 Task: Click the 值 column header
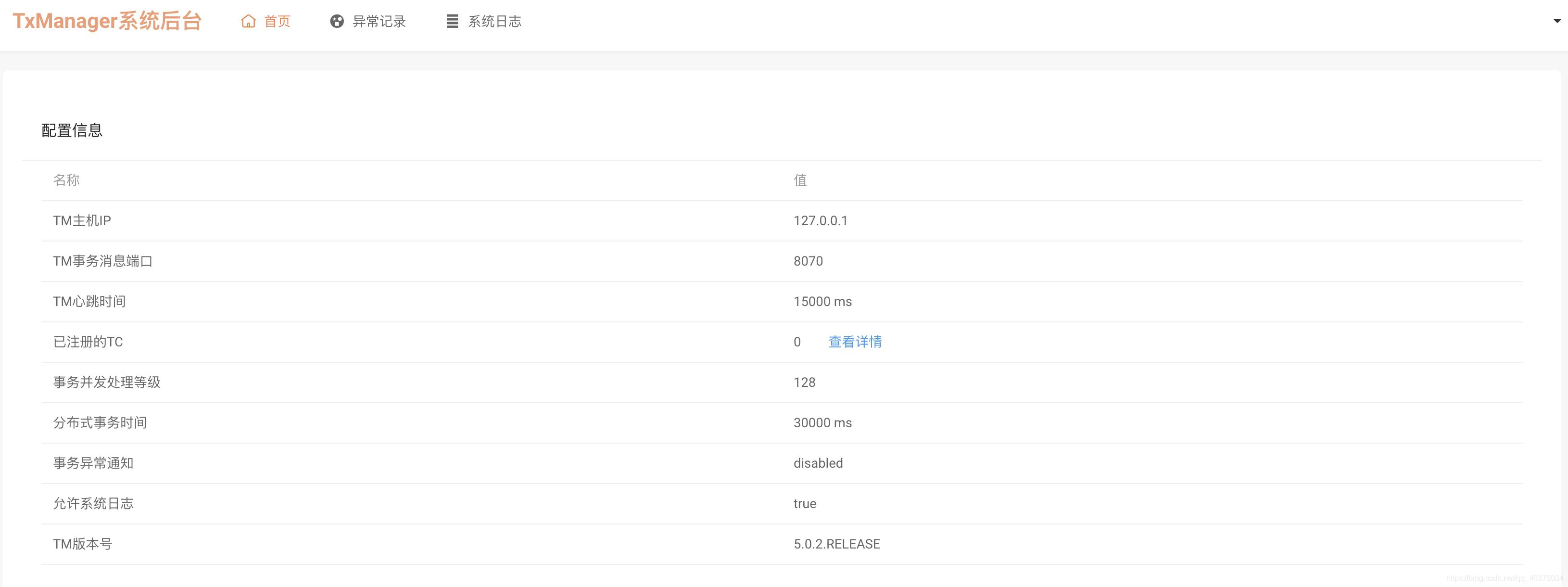pos(800,180)
